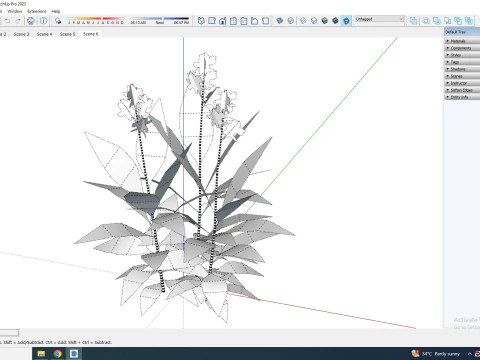The image size is (480, 360).
Task: Click the Redo arrow icon
Action: (x=18, y=21)
